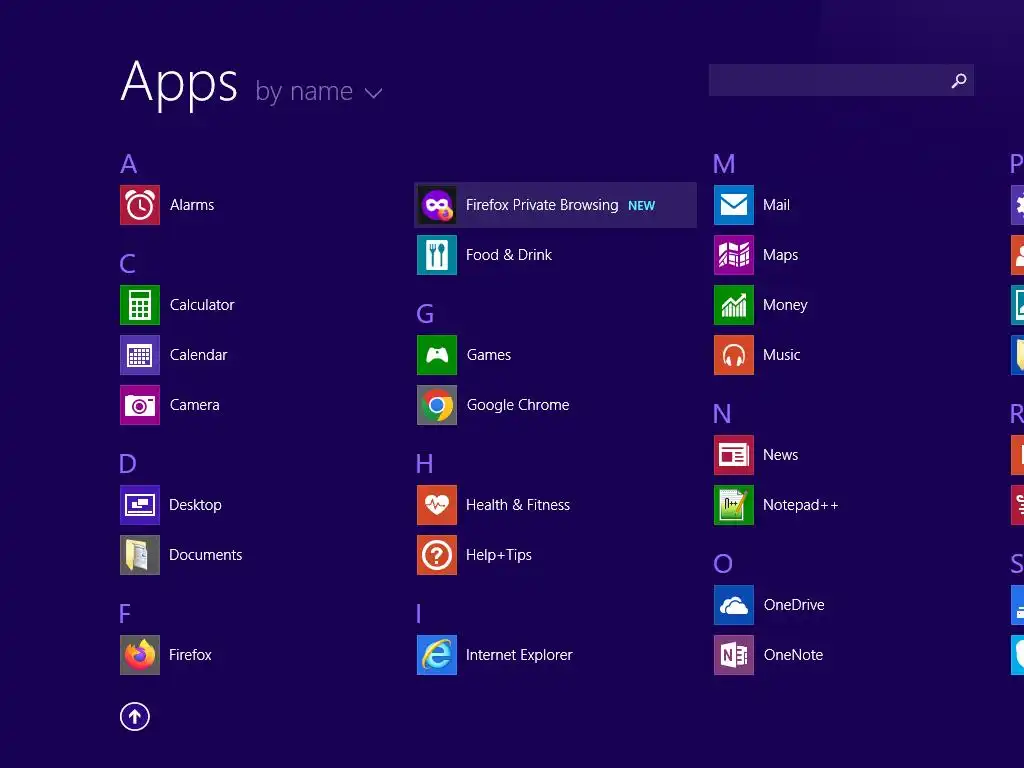Click the 'Food & Drink' label
Viewport: 1024px width, 768px height.
pyautogui.click(x=509, y=255)
